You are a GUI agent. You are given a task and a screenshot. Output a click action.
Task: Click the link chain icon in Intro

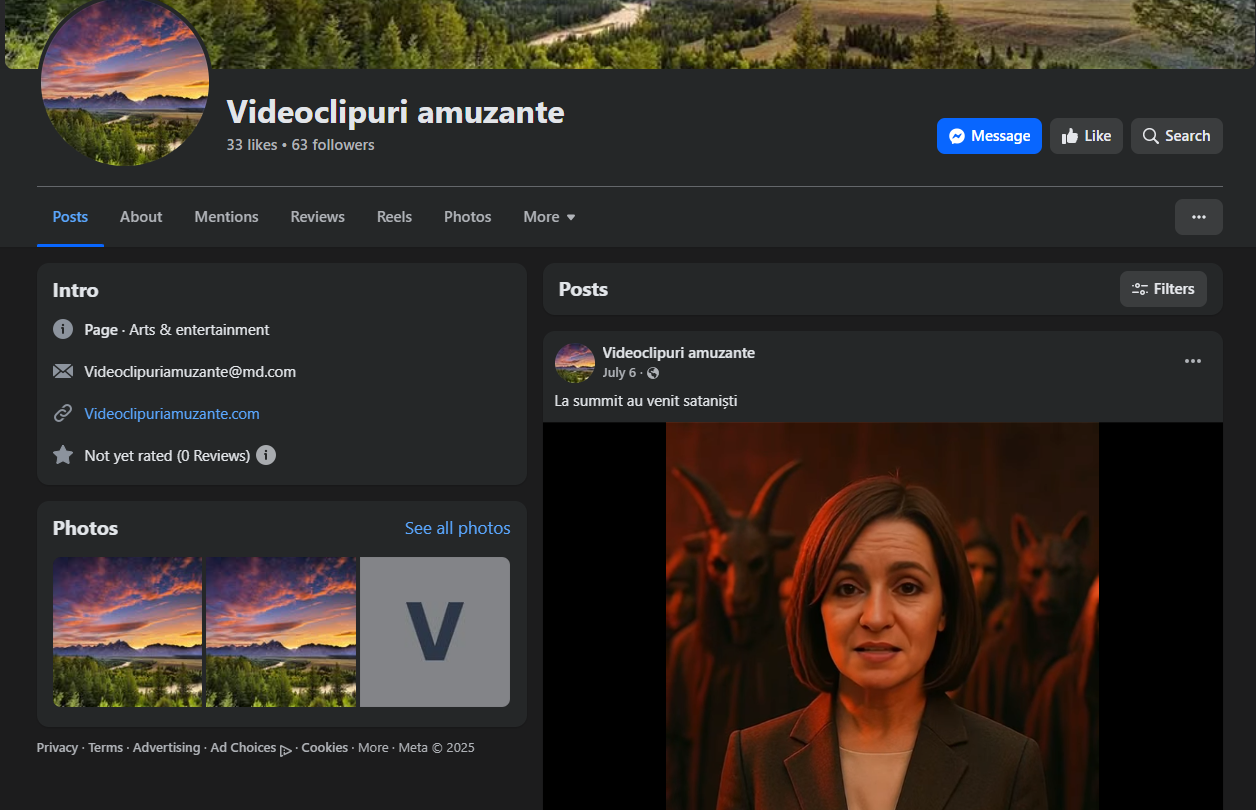63,413
